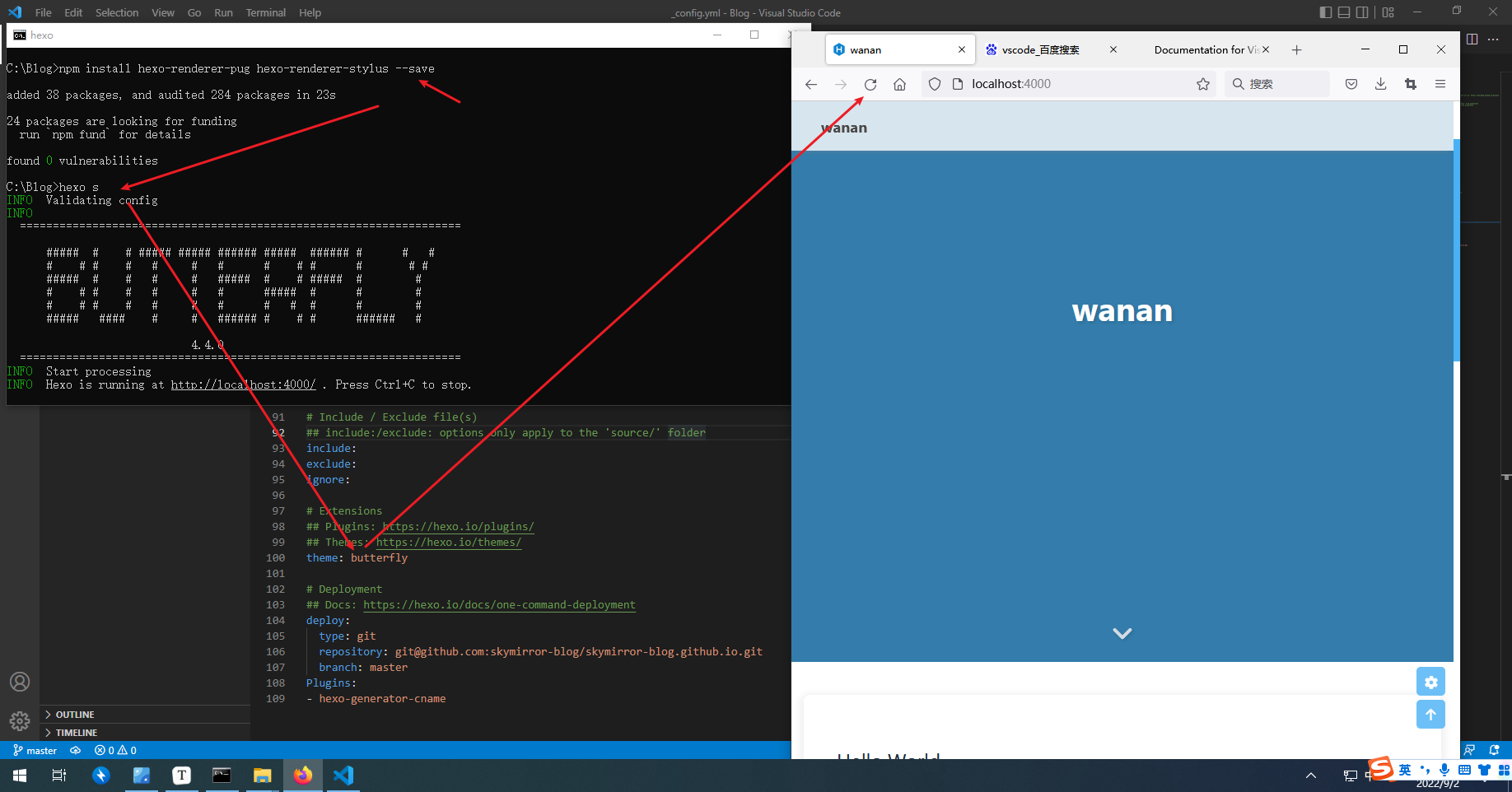Click line number 100 in the editor
This screenshot has height=792, width=1512.
coord(275,557)
